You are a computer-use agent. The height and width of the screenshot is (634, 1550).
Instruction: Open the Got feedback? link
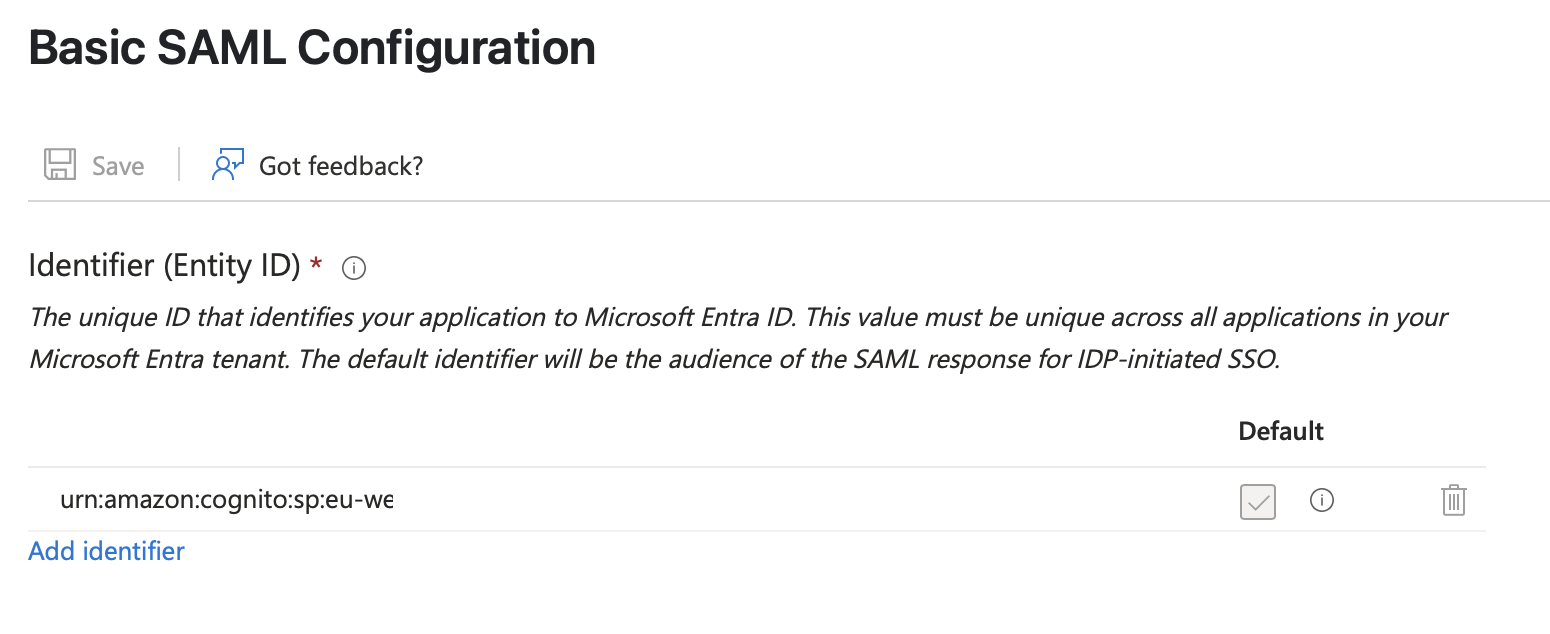tap(341, 166)
